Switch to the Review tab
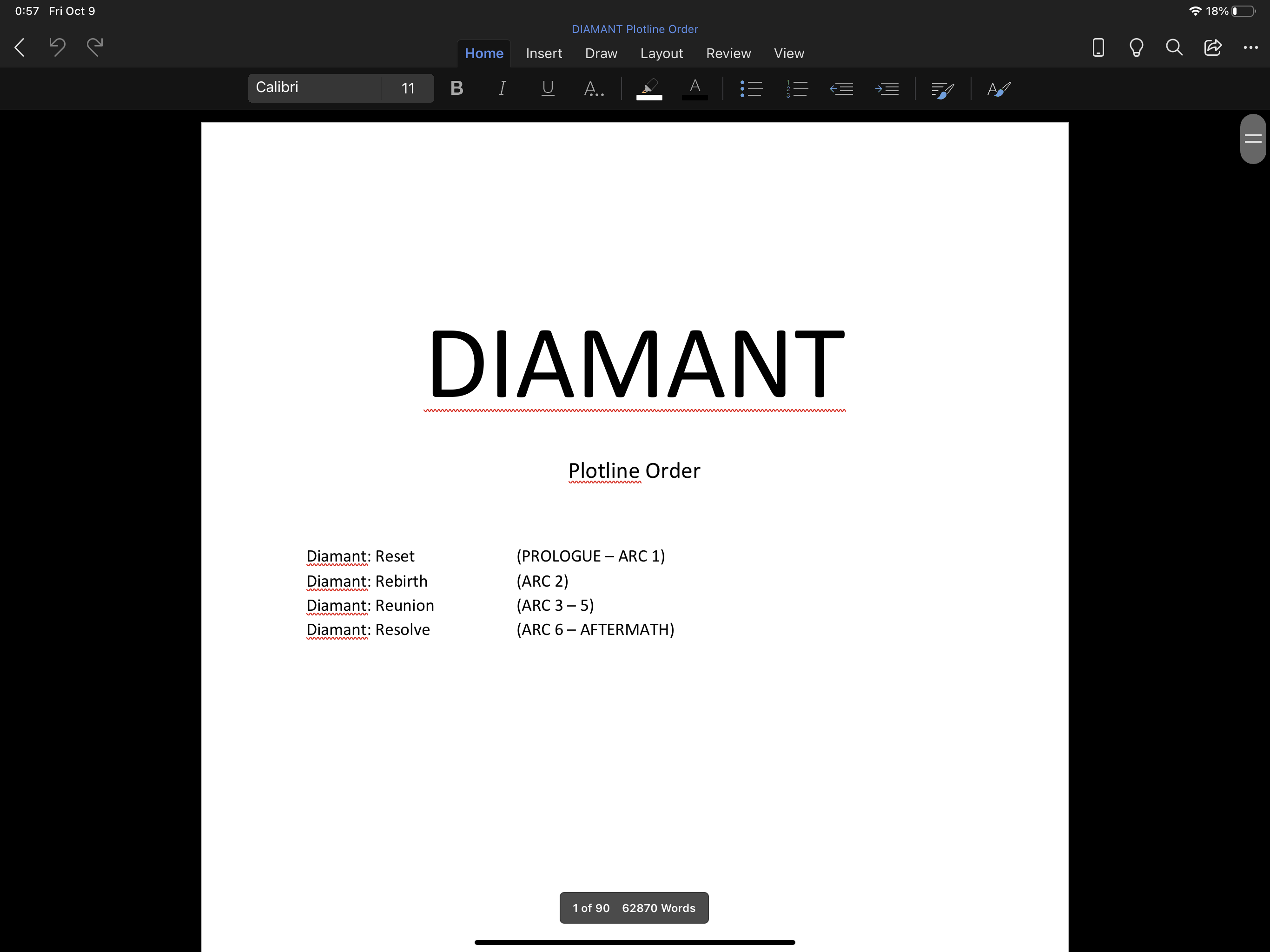The height and width of the screenshot is (952, 1270). pyautogui.click(x=728, y=53)
